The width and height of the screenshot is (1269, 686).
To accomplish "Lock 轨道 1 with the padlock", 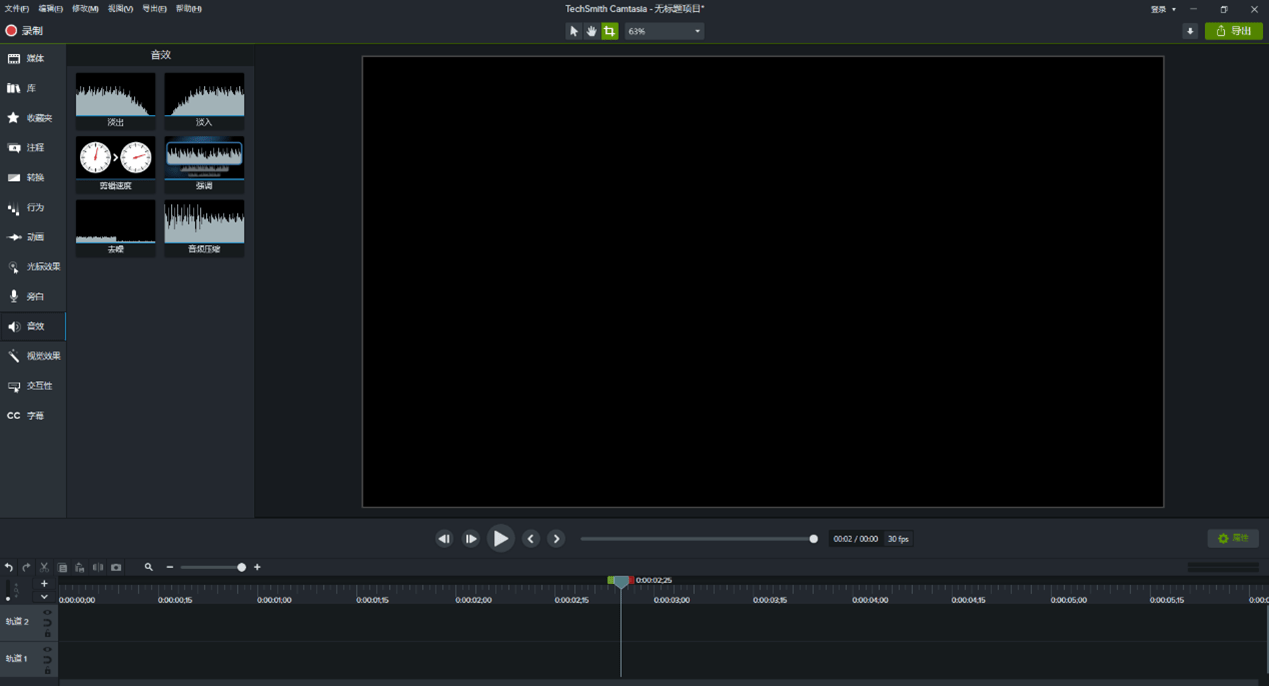I will 47,670.
